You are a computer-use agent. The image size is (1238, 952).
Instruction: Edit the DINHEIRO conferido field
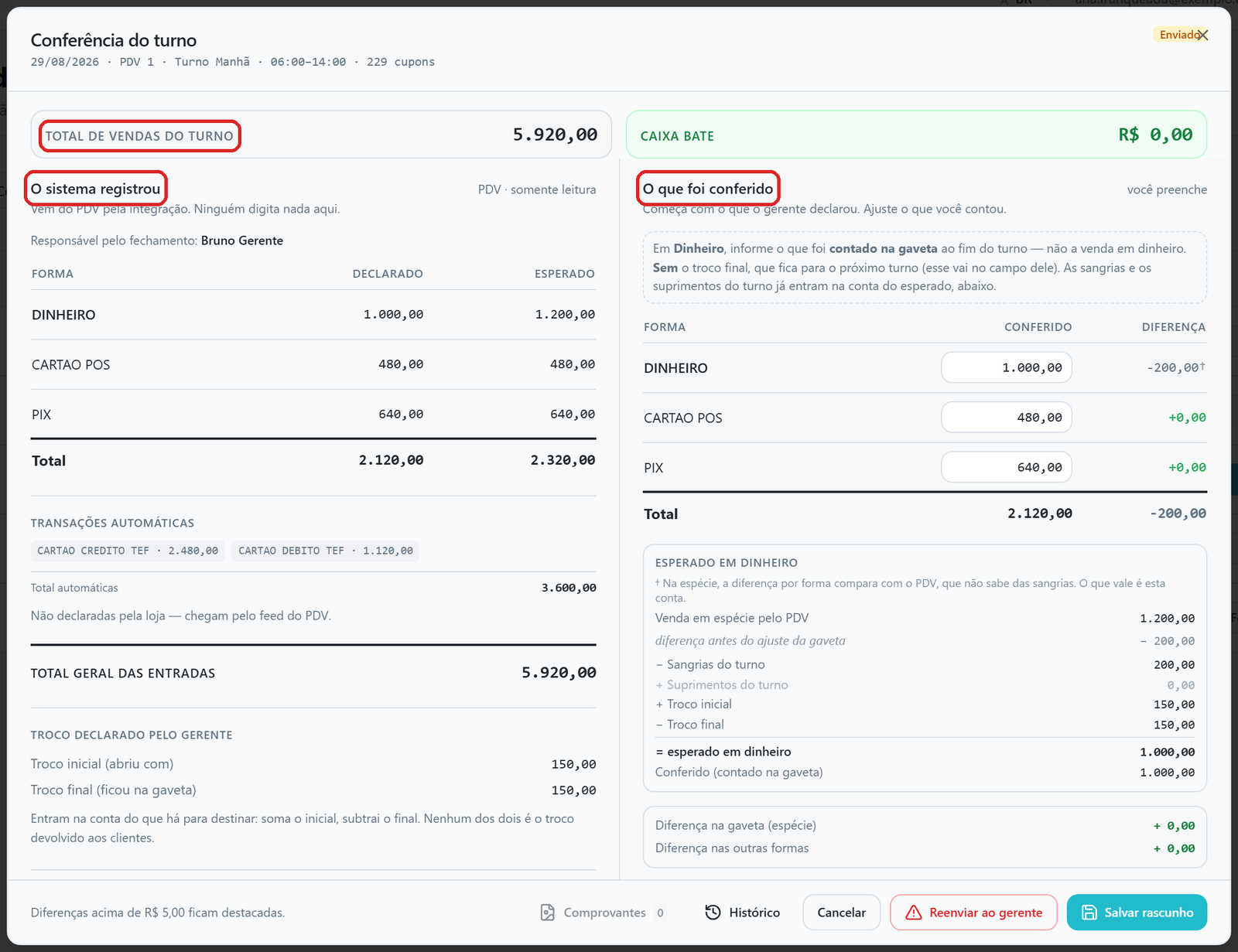(x=1006, y=367)
